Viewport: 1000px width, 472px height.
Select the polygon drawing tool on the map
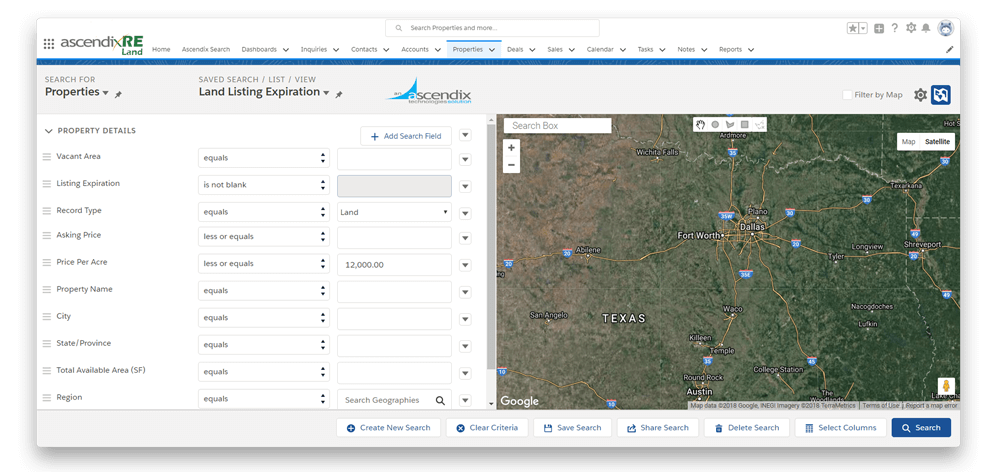730,124
